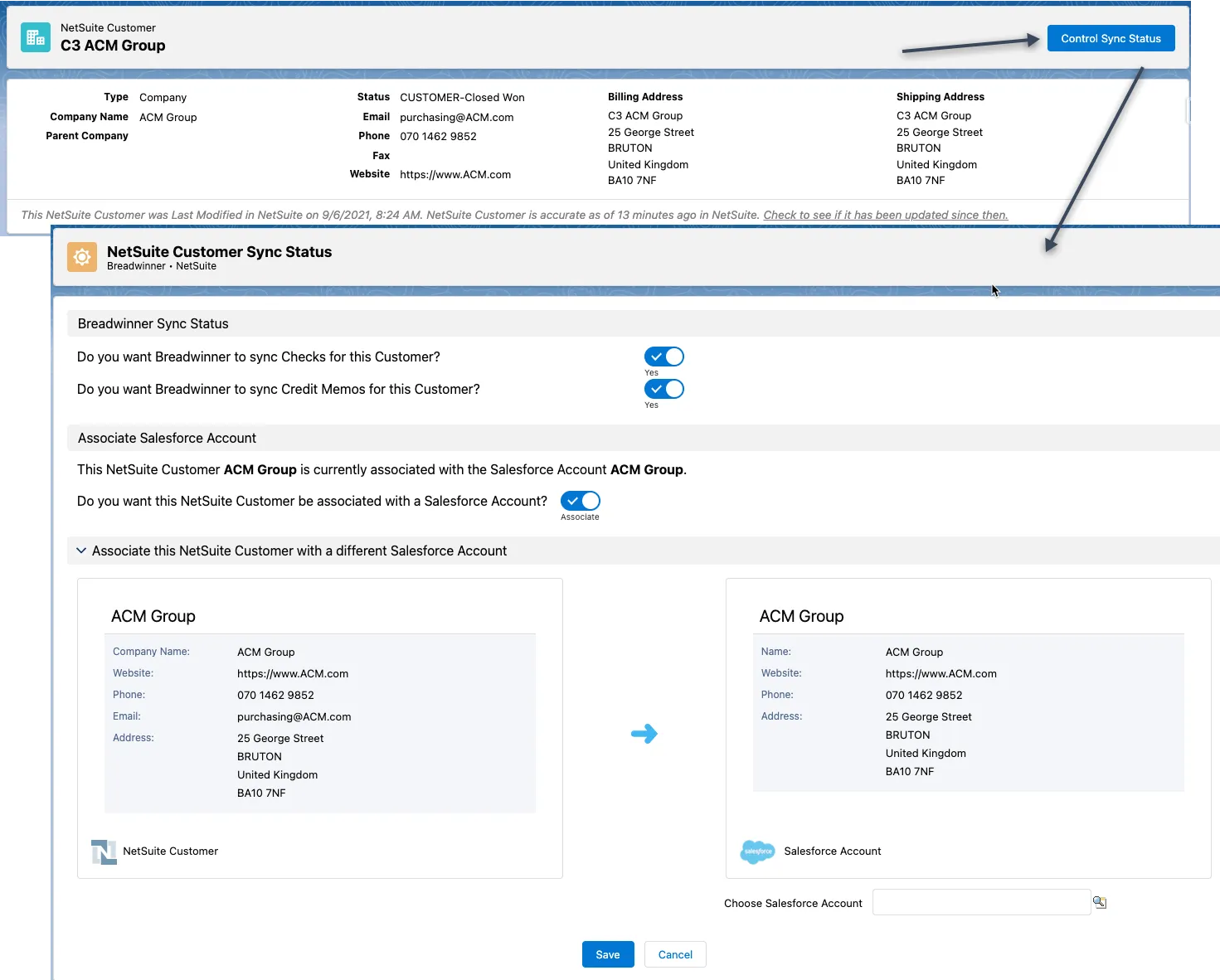Click the Salesforce cloud logo icon

(x=757, y=851)
